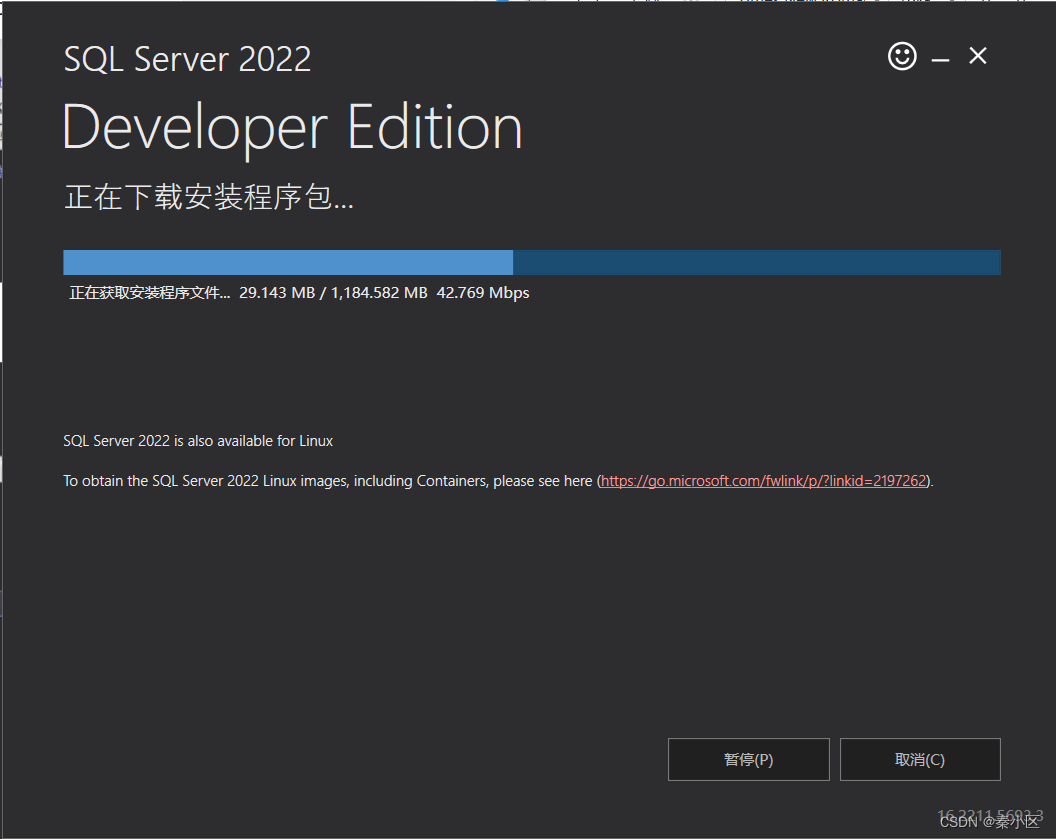
Task: Click the 正在下载安装程序包... heading
Action: pyautogui.click(x=209, y=197)
